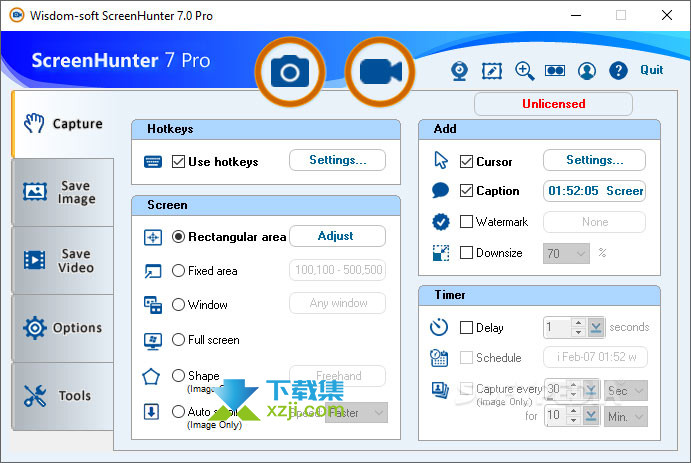Click the pentagon shape icon
Viewport: 691px width, 463px height.
(x=151, y=376)
